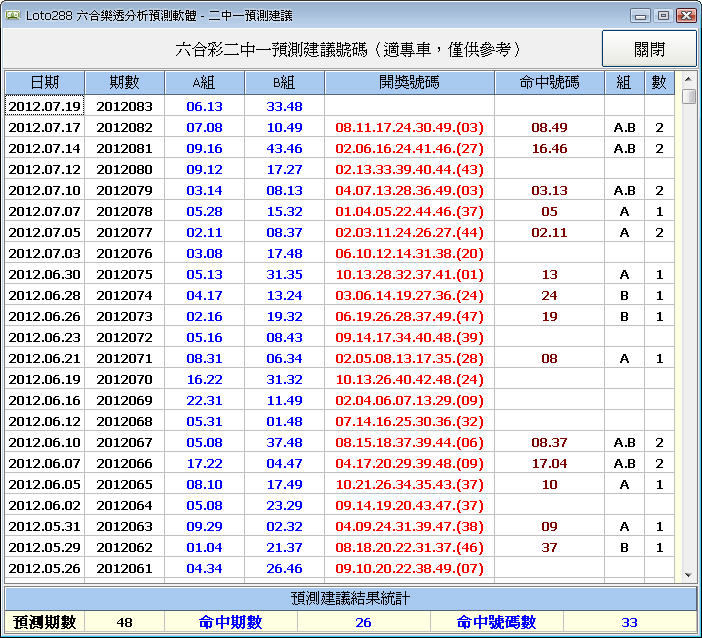702x638 pixels.
Task: Click the 預測期數 value 48
Action: pyautogui.click(x=124, y=622)
